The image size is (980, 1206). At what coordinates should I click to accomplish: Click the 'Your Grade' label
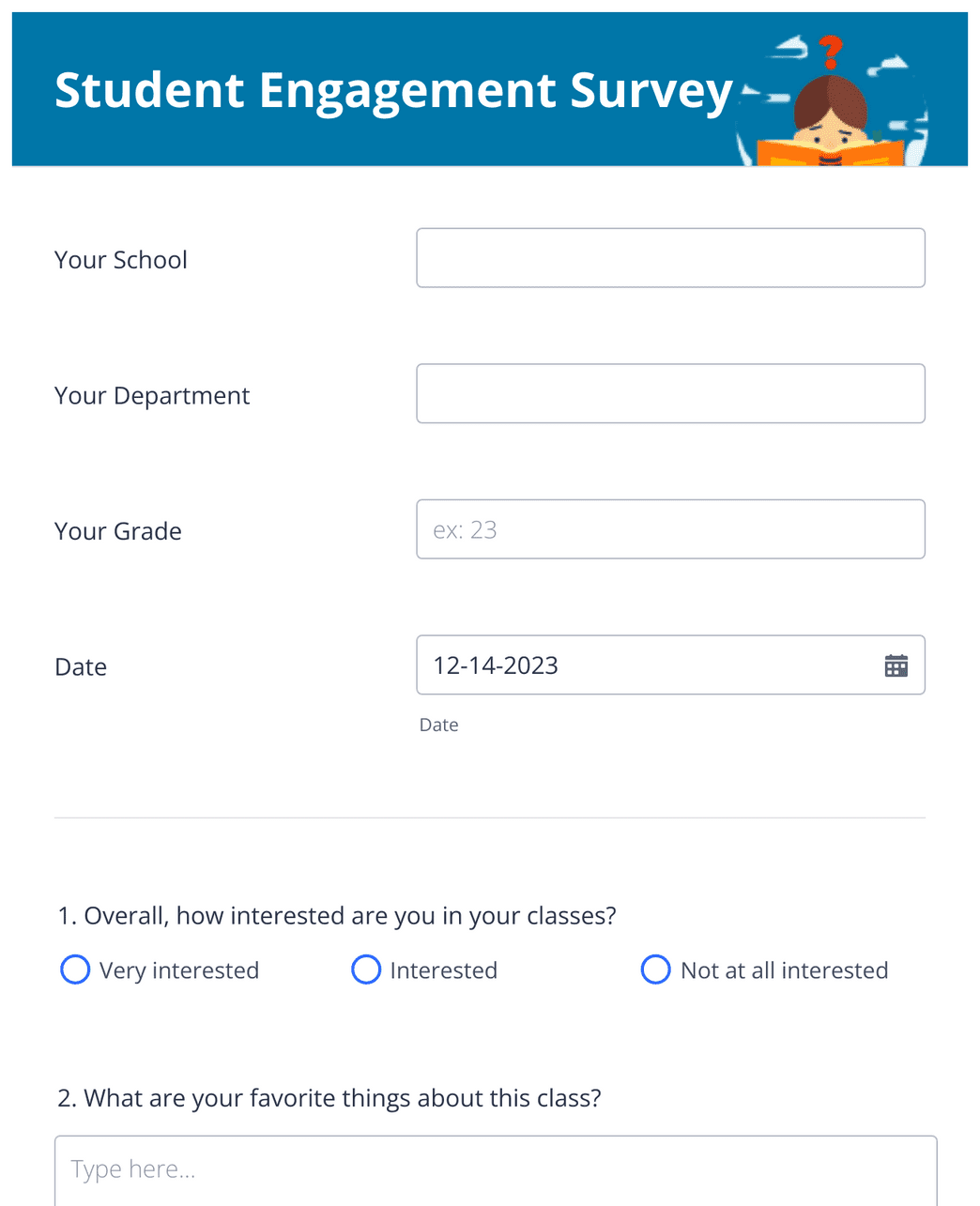(x=117, y=531)
